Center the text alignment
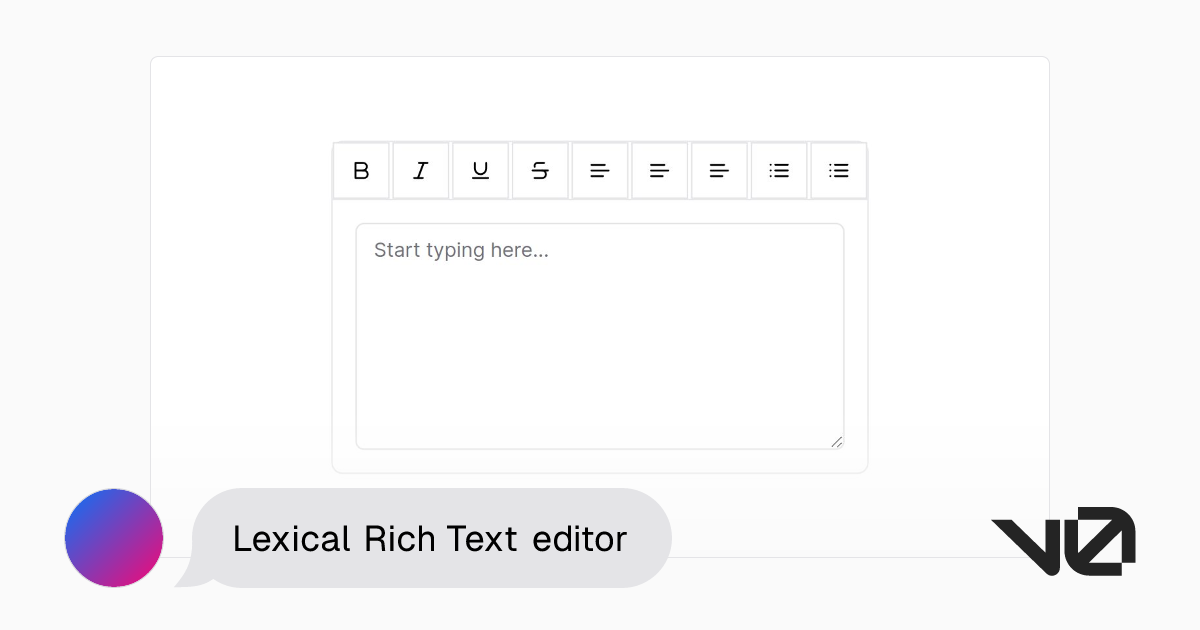1200x630 pixels. pyautogui.click(x=659, y=170)
